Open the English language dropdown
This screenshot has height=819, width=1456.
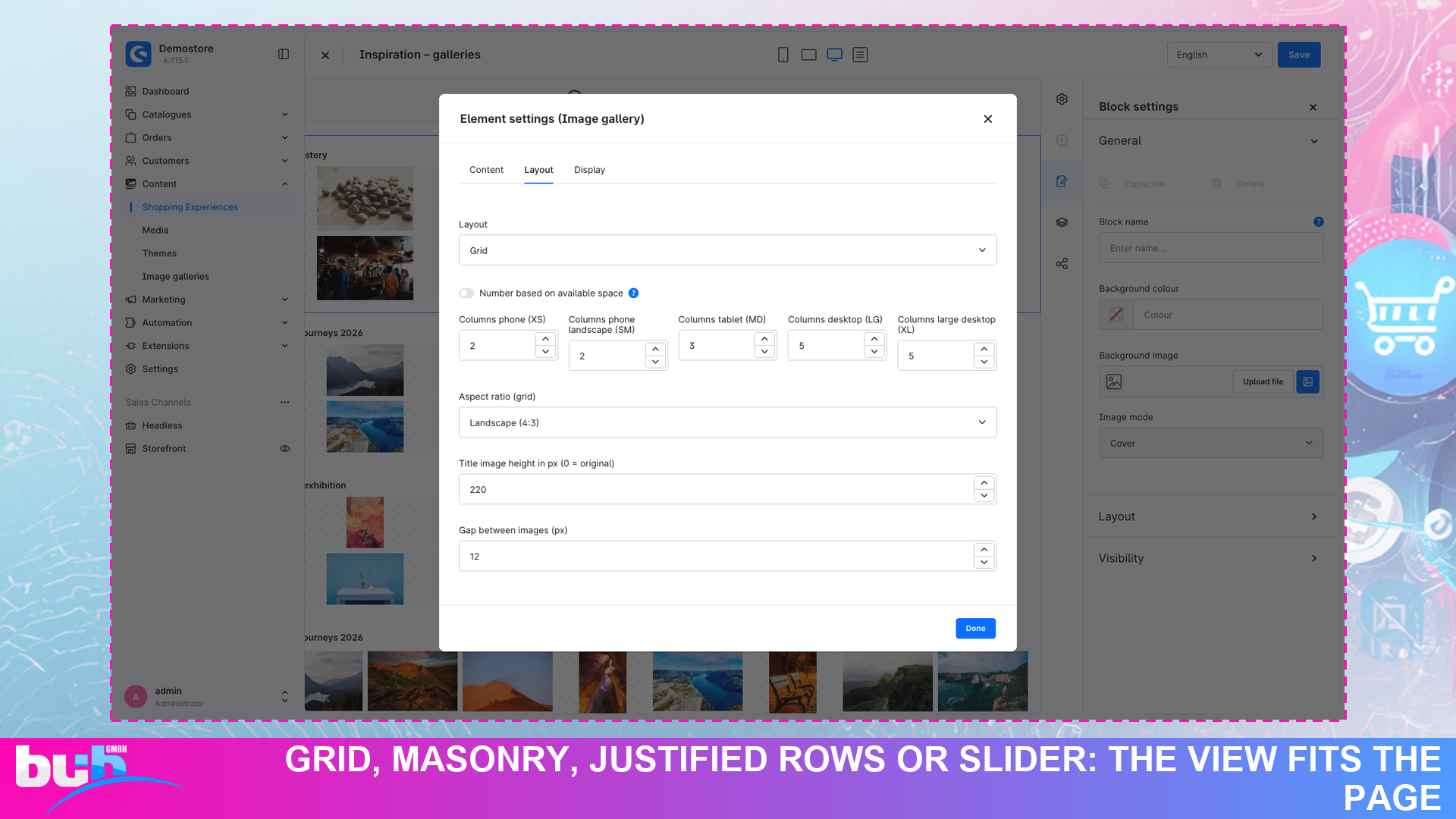[1219, 55]
